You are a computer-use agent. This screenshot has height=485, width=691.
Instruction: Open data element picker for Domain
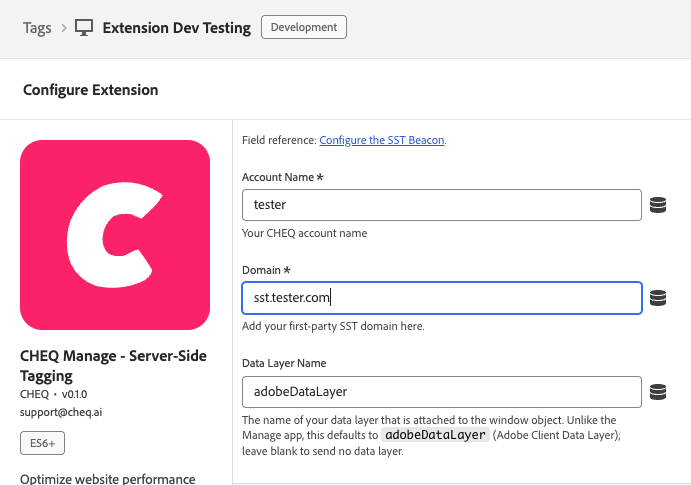pyautogui.click(x=658, y=298)
